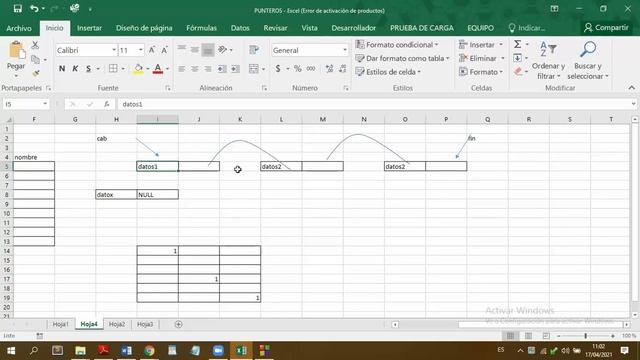Copy selection with the copy icon
The image size is (640, 360).
point(36,60)
